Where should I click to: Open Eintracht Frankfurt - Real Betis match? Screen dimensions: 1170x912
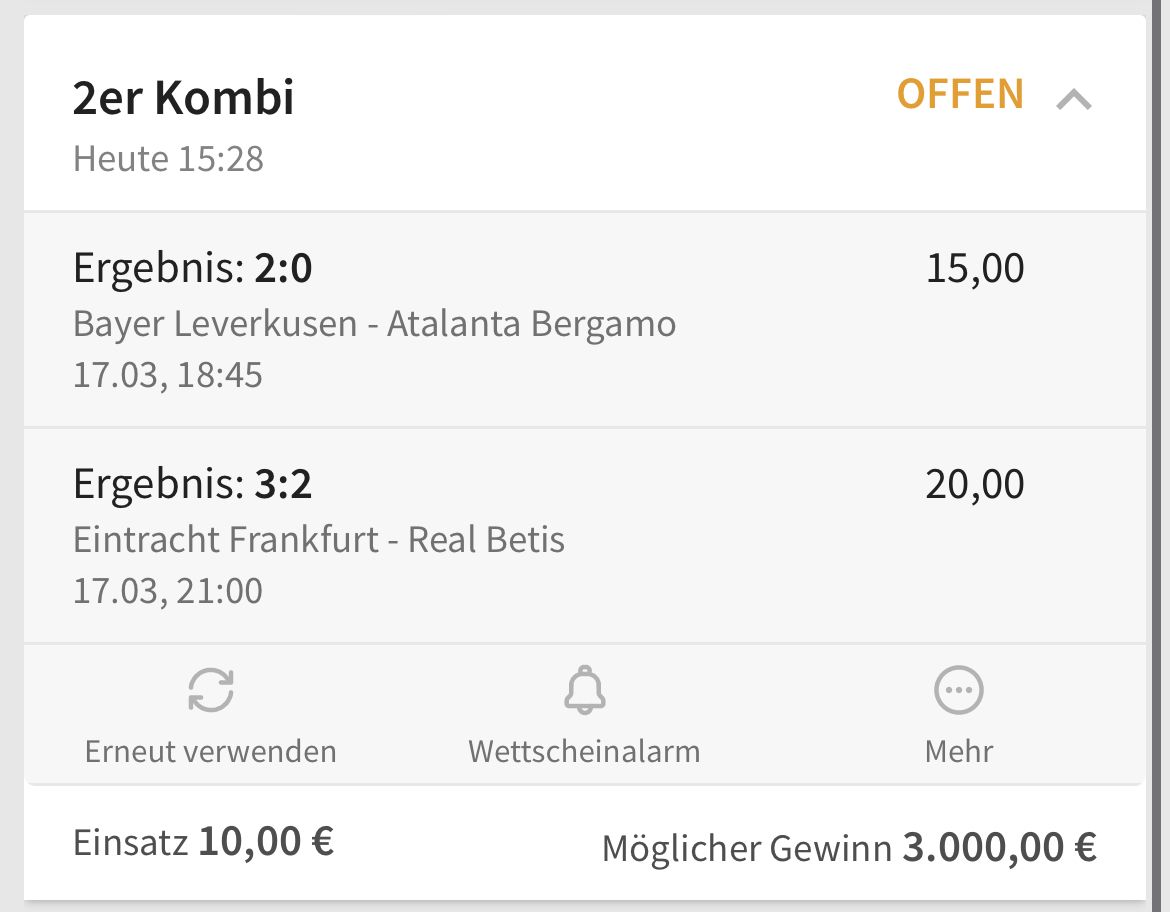(319, 540)
